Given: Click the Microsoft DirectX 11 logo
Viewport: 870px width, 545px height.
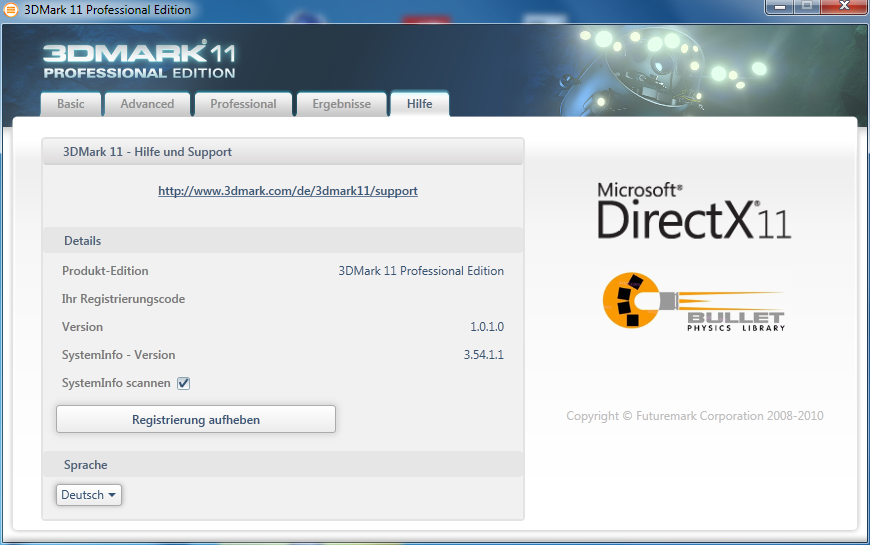Looking at the screenshot, I should coord(694,211).
